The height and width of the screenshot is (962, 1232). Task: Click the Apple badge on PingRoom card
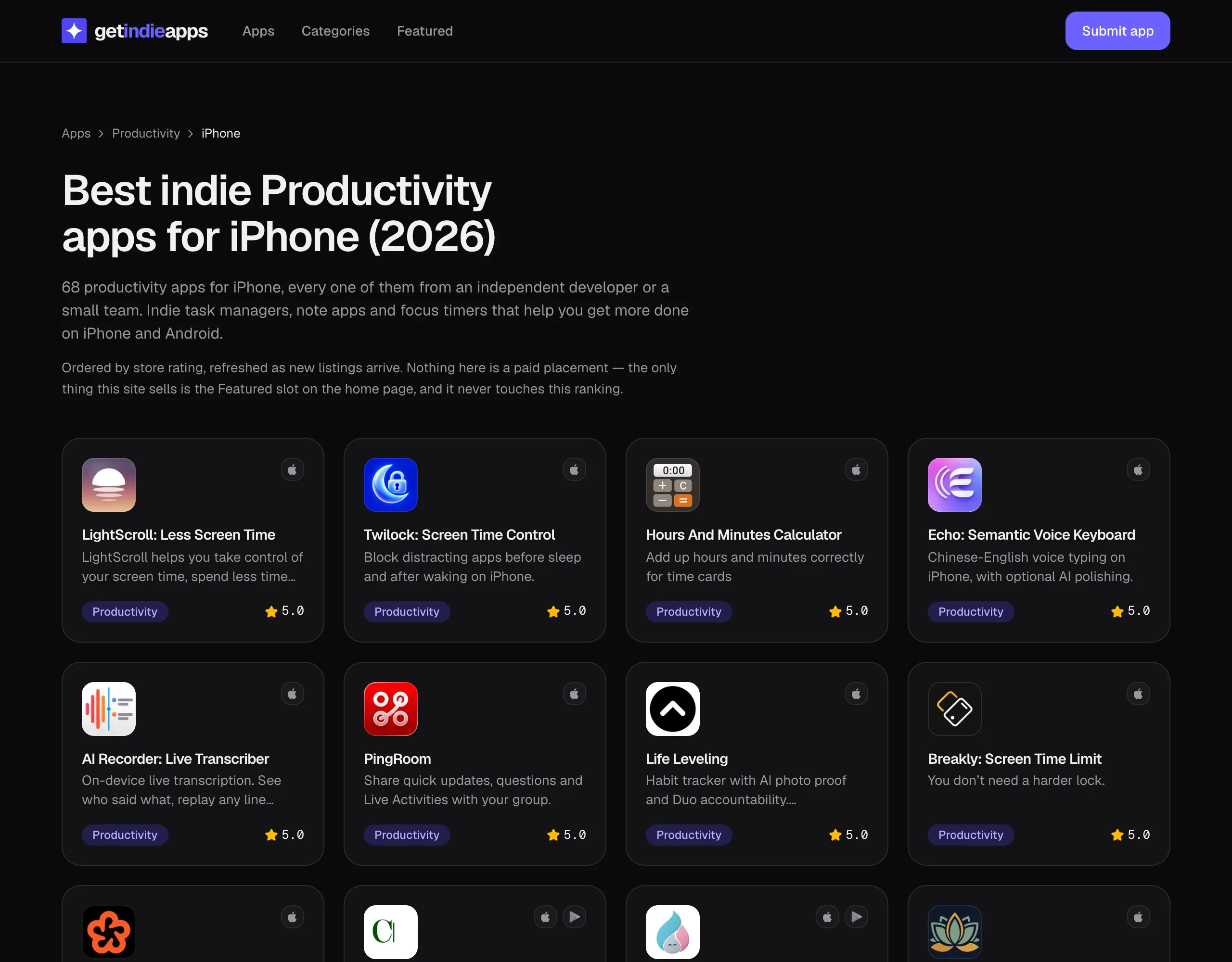(x=574, y=694)
